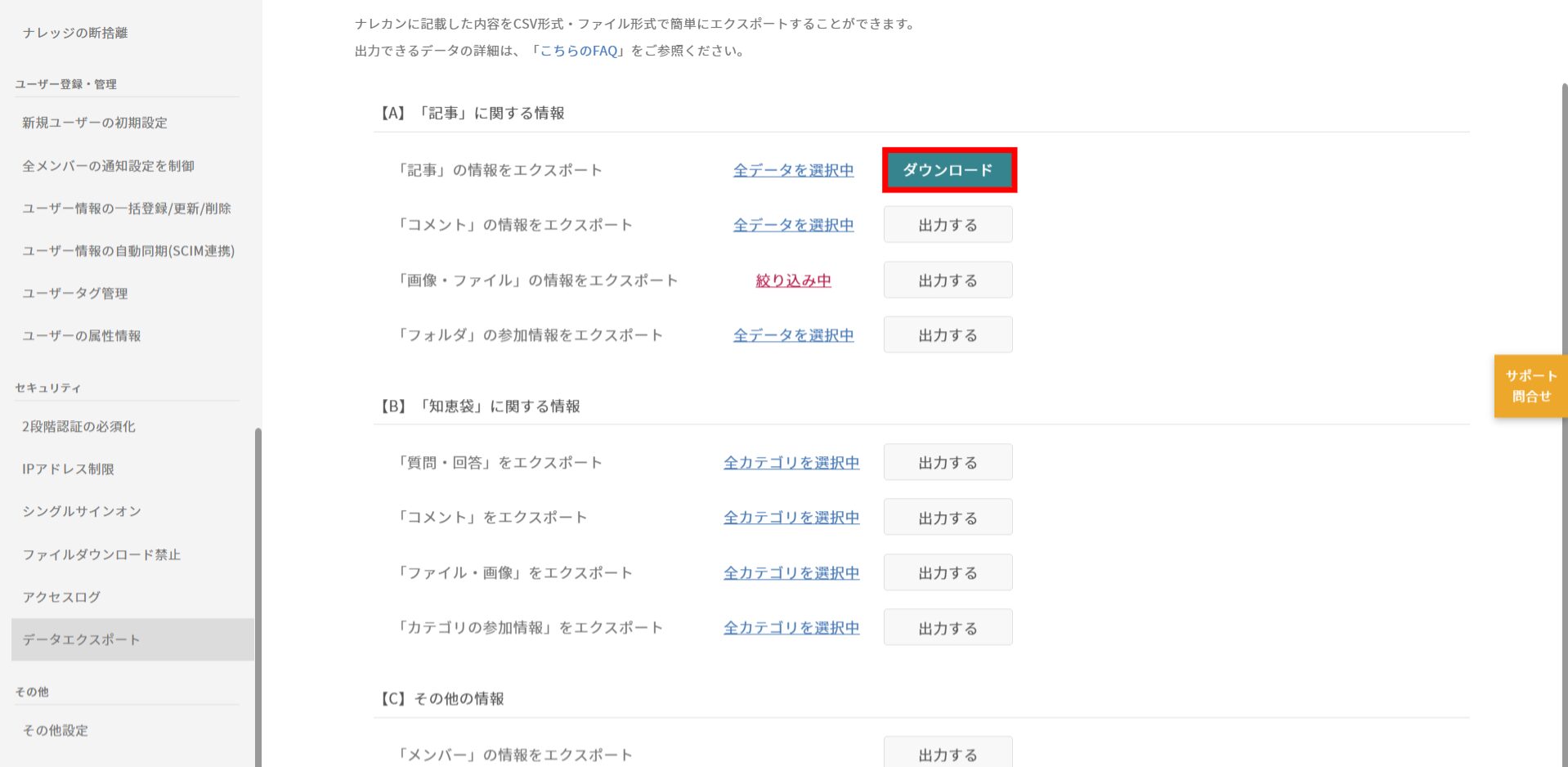This screenshot has width=1568, height=767.
Task: Open the red 絞り込み中 filter link
Action: click(x=793, y=280)
